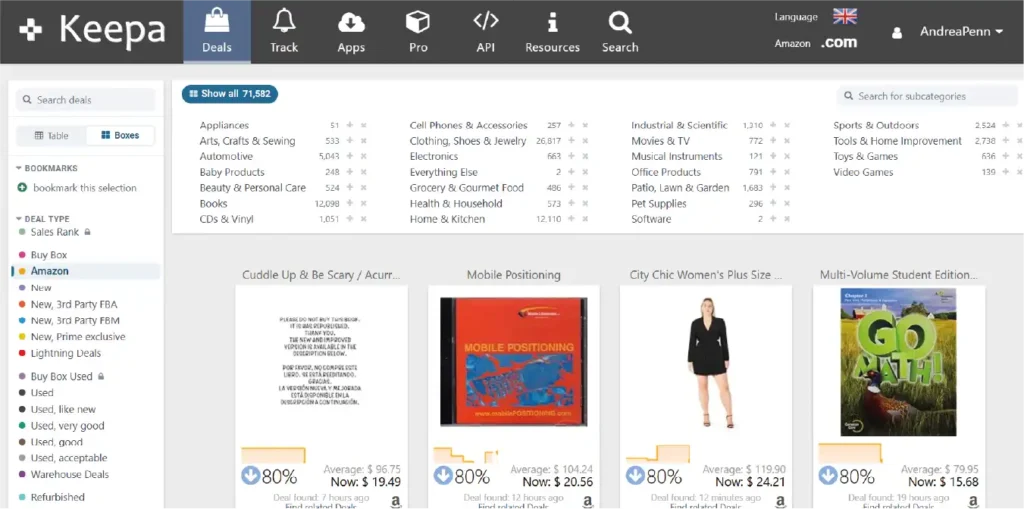Select New deal type

pos(40,287)
